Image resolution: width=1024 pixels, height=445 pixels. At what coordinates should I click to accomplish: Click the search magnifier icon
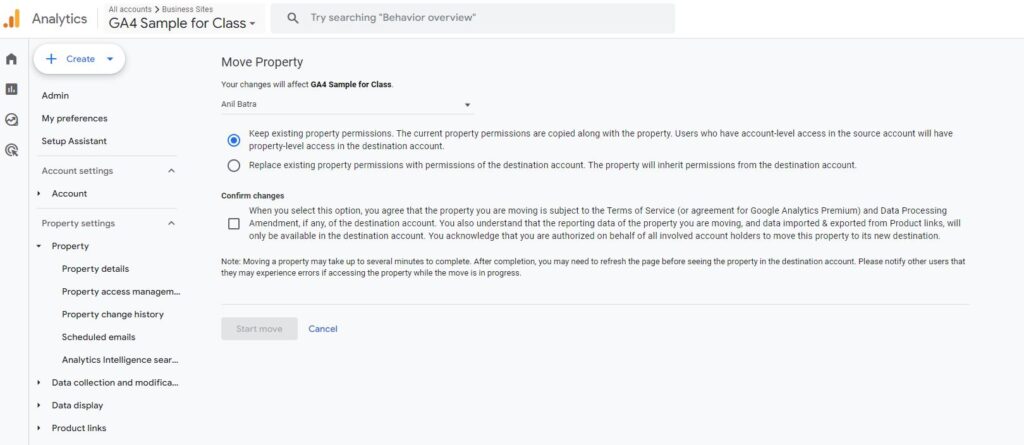tap(291, 18)
